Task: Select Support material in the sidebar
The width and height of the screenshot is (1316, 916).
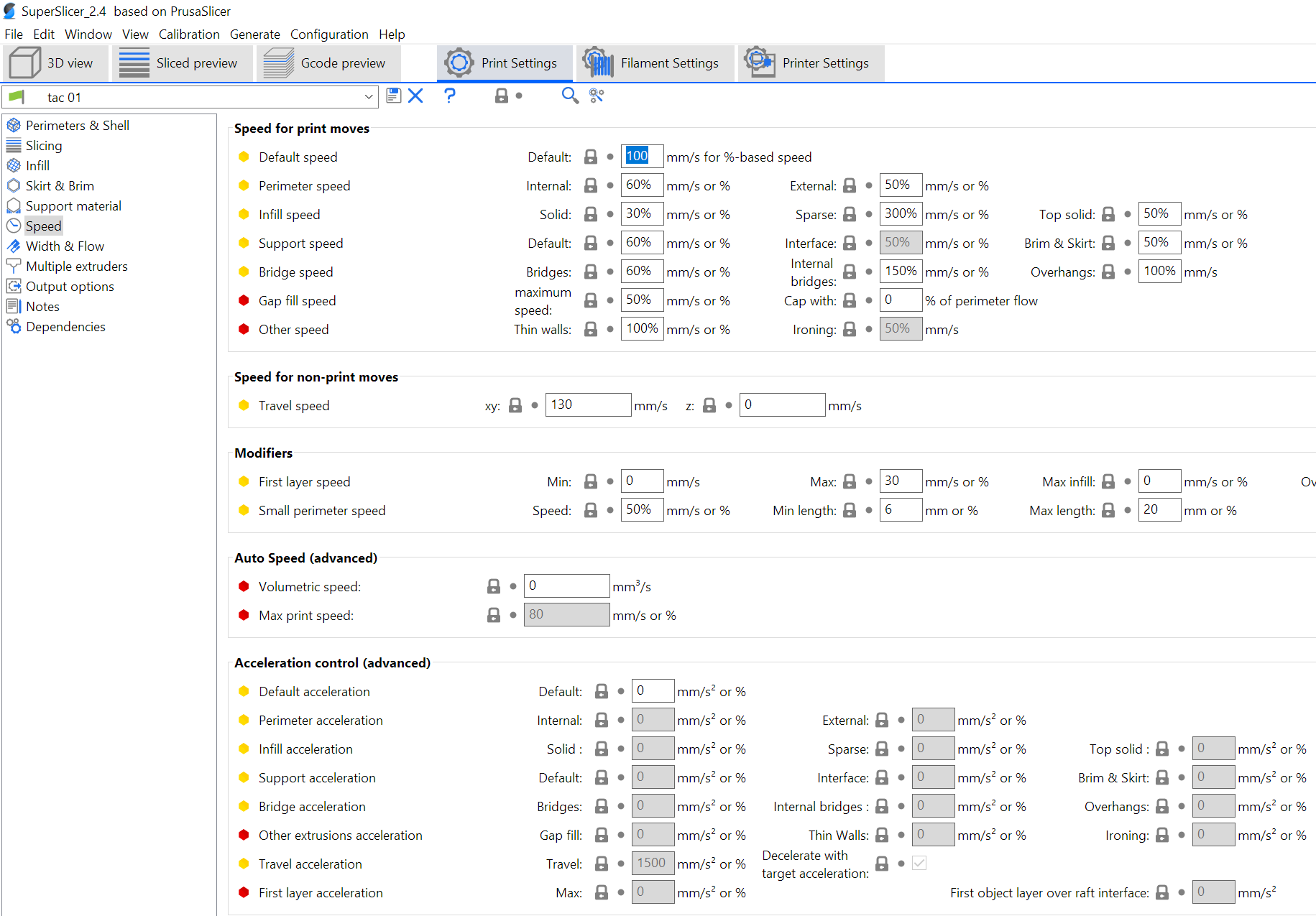Action: pos(73,206)
